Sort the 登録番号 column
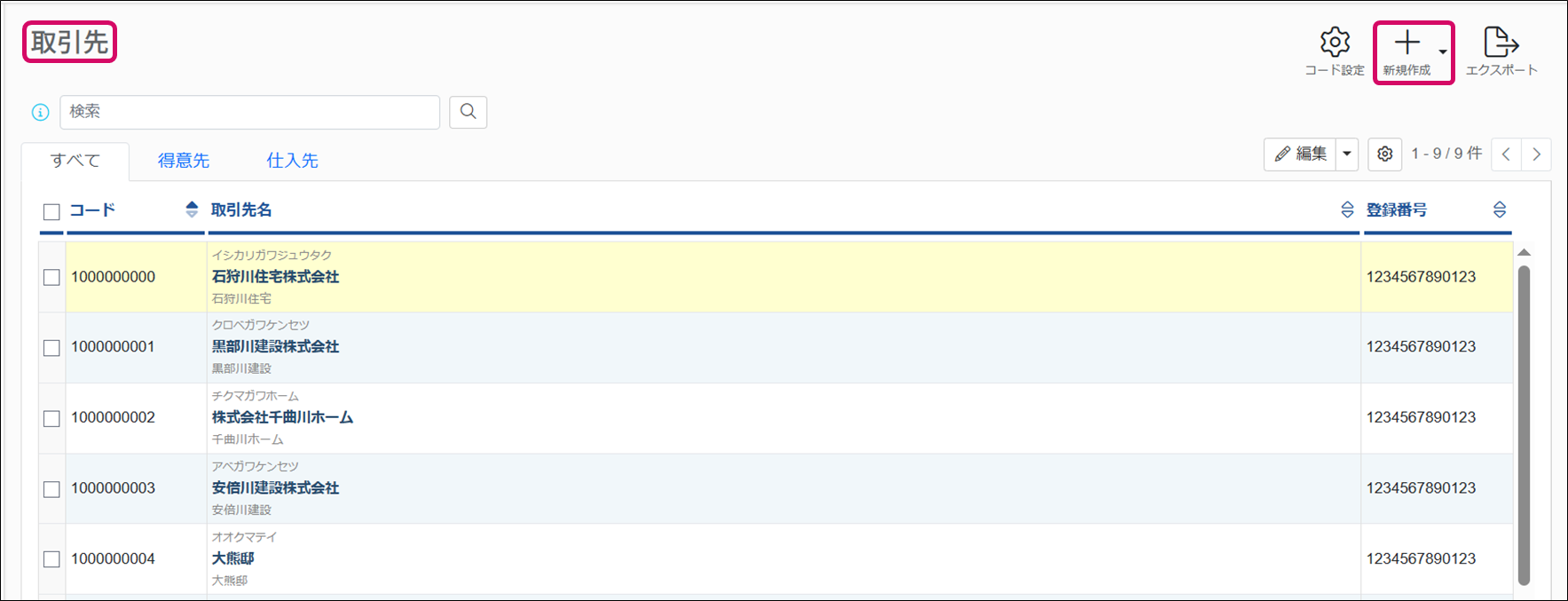This screenshot has width=1568, height=601. [1500, 210]
